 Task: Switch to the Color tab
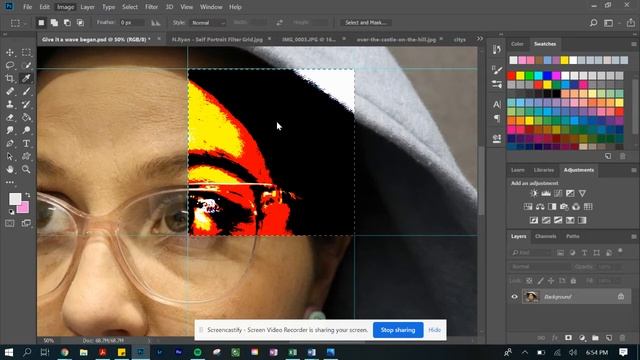coord(517,44)
